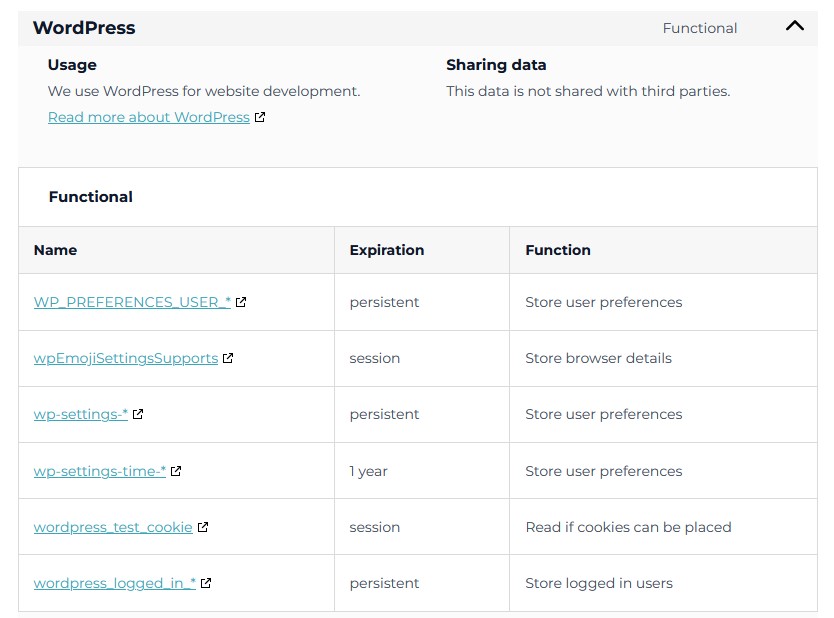The width and height of the screenshot is (834, 618).
Task: Click the WordPress section heading
Action: pyautogui.click(x=84, y=28)
